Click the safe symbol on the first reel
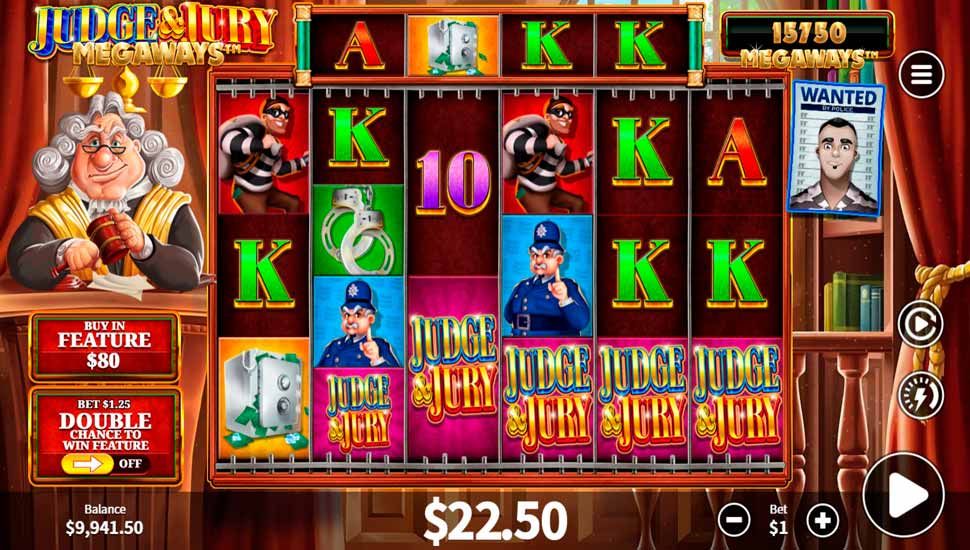 click(x=264, y=399)
